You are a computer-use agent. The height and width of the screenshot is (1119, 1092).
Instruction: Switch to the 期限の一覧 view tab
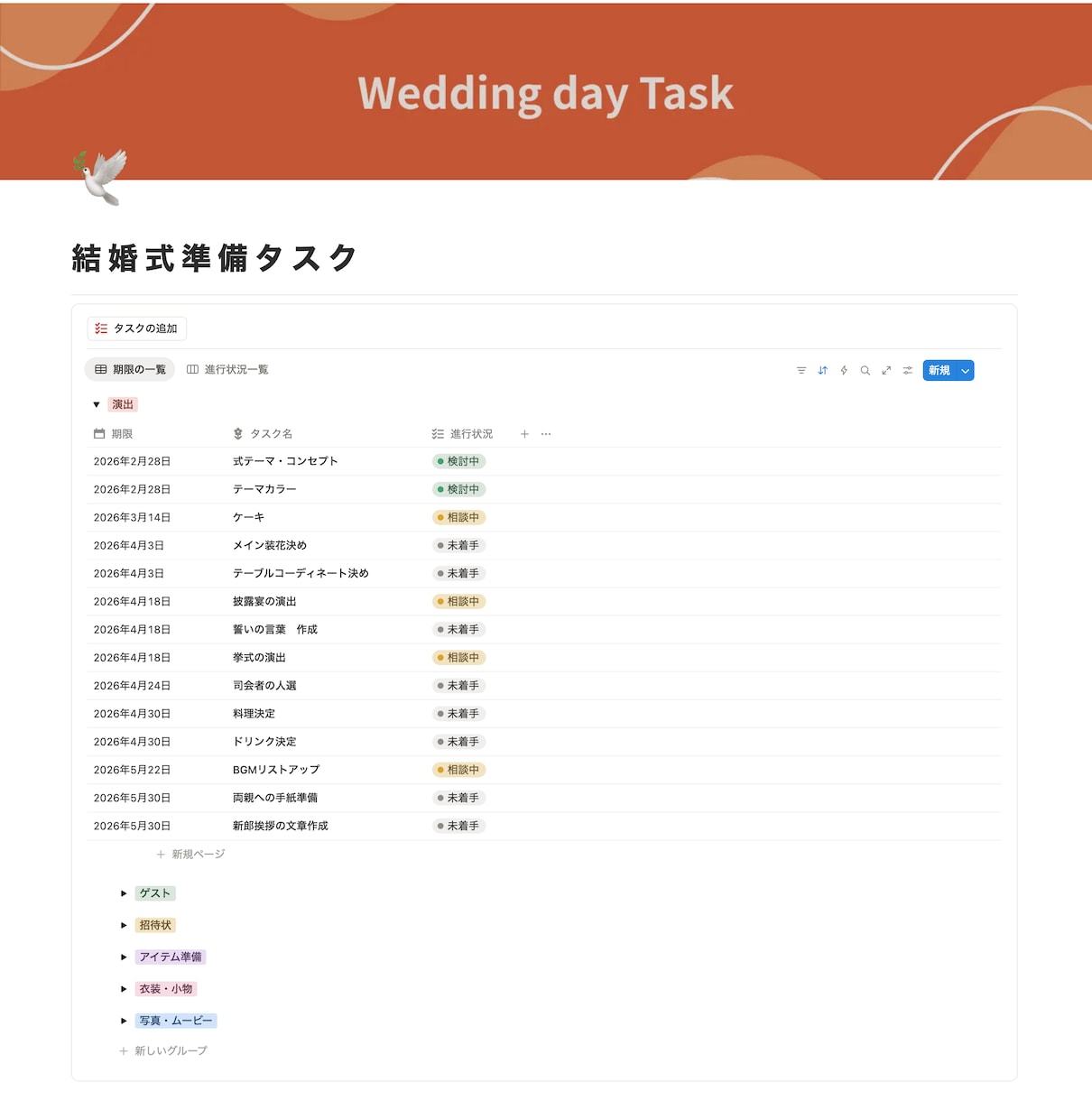click(130, 369)
